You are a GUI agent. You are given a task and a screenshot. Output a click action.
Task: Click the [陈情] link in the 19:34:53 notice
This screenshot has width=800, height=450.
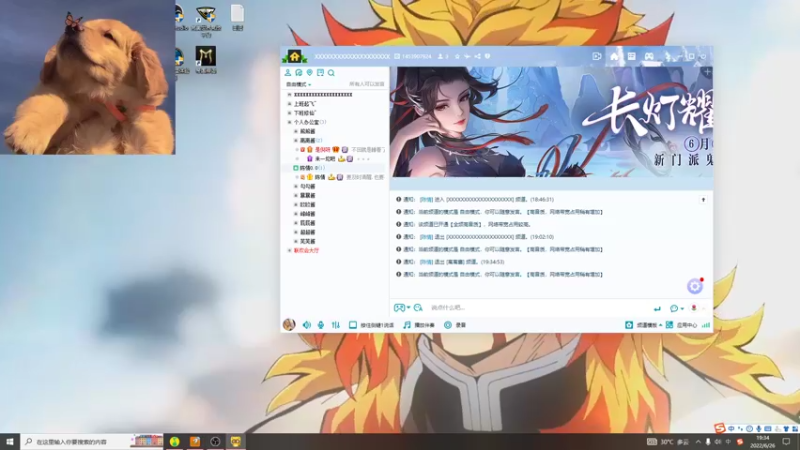426,262
